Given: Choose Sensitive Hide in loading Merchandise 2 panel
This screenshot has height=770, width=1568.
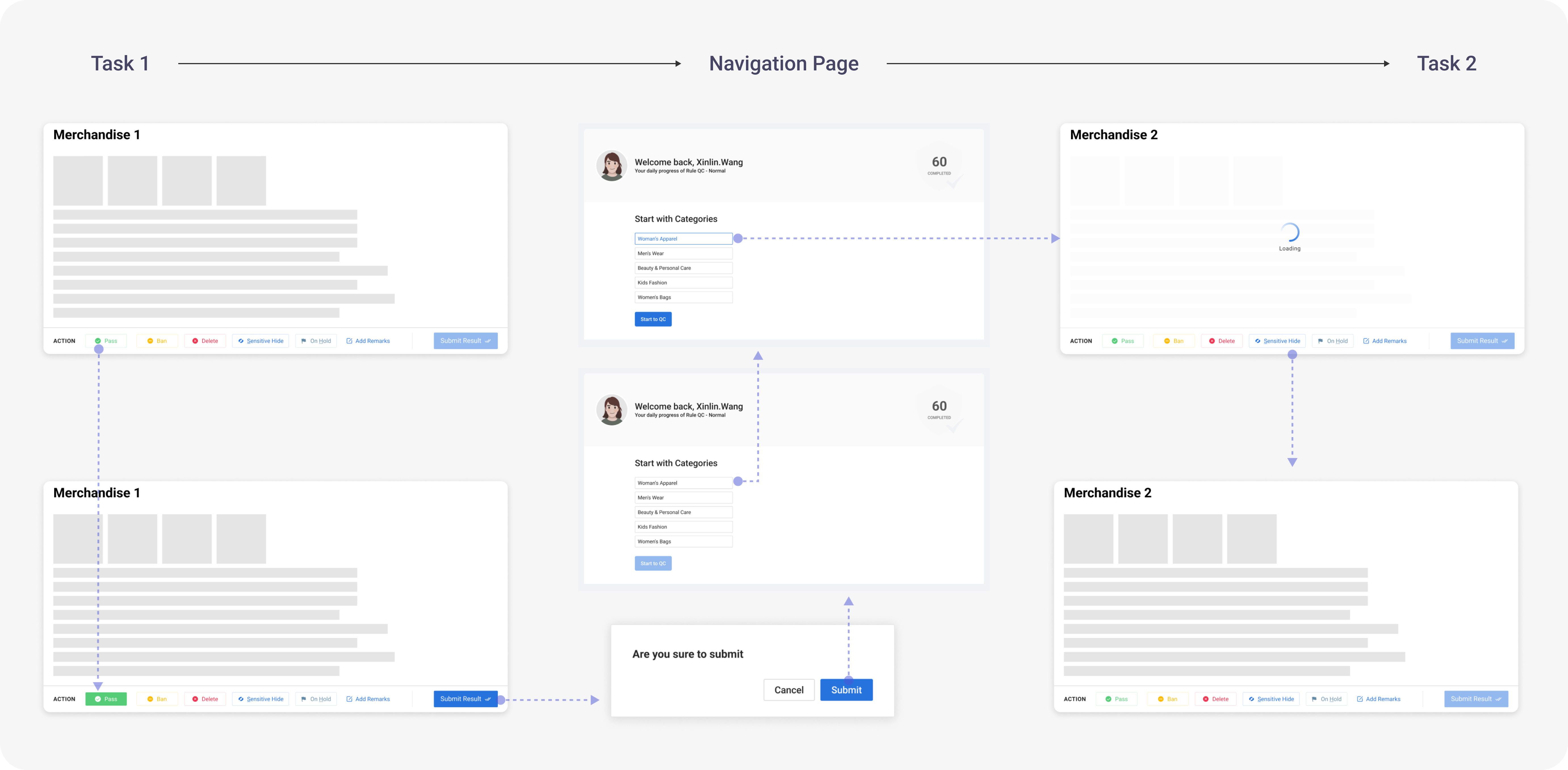Looking at the screenshot, I should tap(1278, 341).
